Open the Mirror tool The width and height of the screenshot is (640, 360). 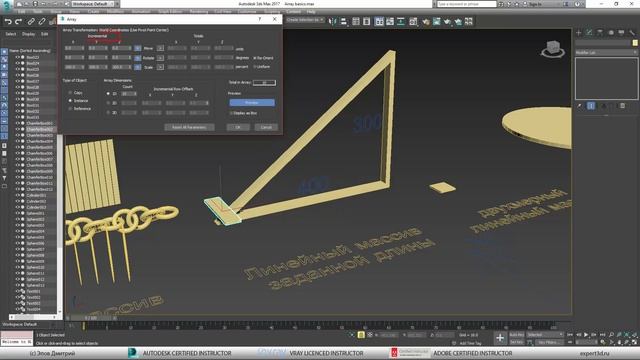click(x=333, y=21)
